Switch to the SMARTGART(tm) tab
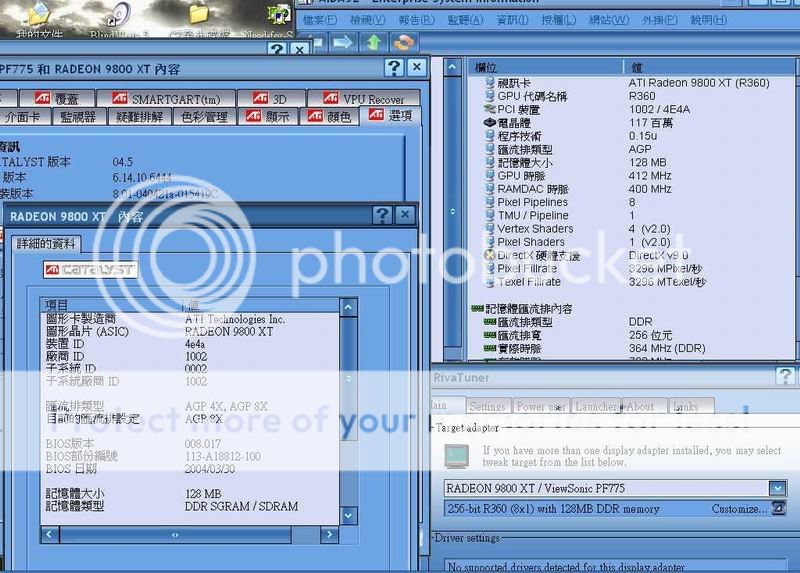Image resolution: width=800 pixels, height=573 pixels. click(x=166, y=98)
